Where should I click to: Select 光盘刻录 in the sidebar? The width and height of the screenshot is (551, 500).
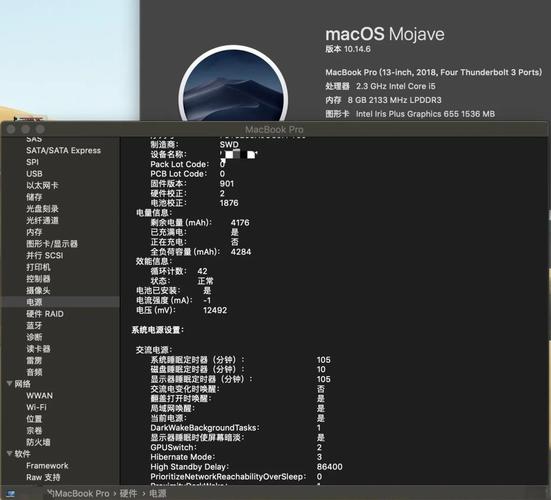tap(42, 209)
